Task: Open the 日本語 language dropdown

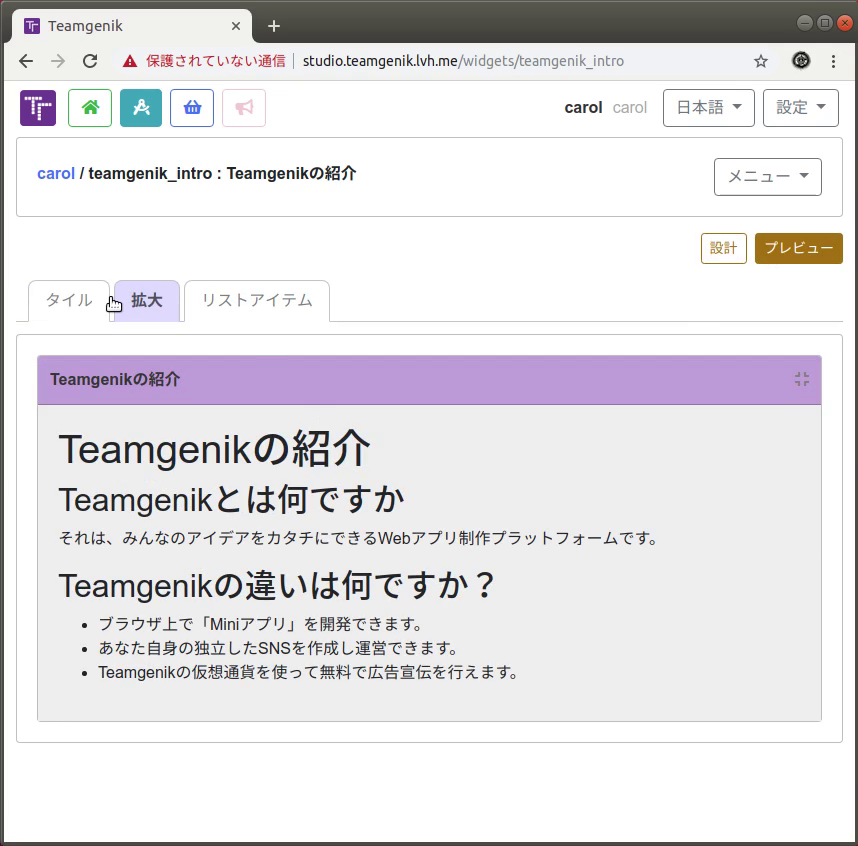Action: pos(709,108)
